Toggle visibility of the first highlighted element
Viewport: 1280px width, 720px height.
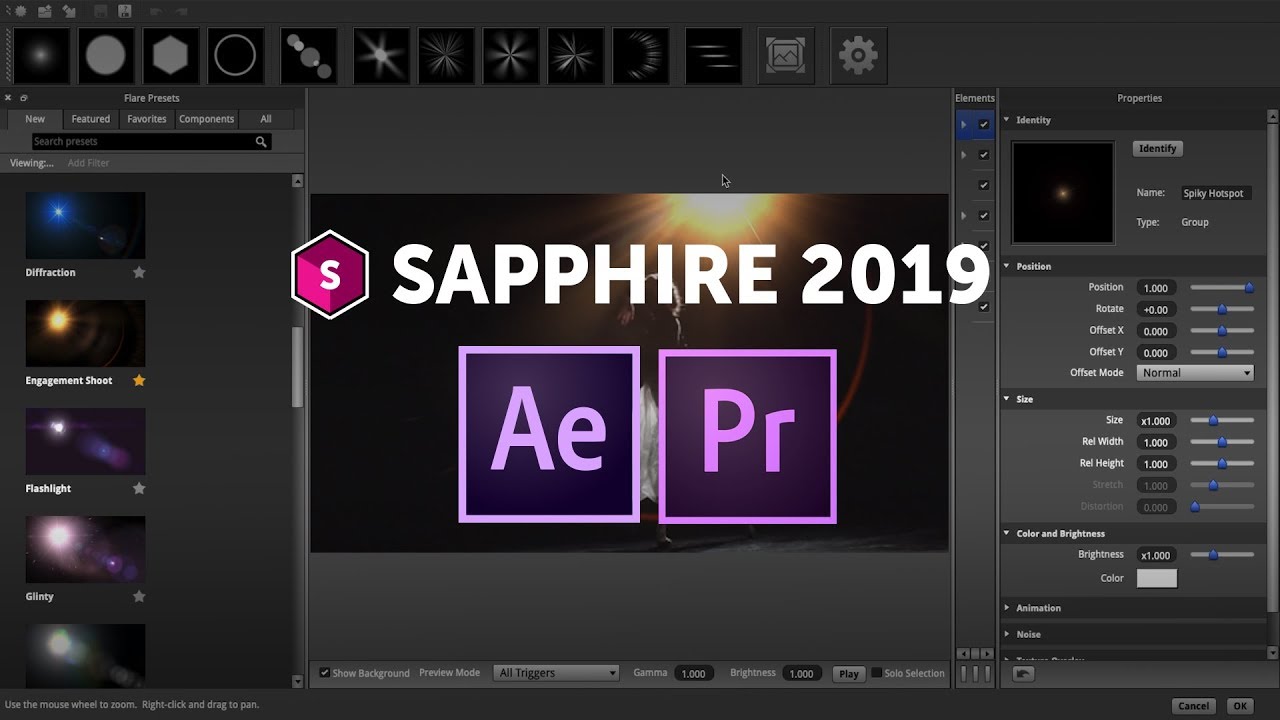[x=984, y=125]
